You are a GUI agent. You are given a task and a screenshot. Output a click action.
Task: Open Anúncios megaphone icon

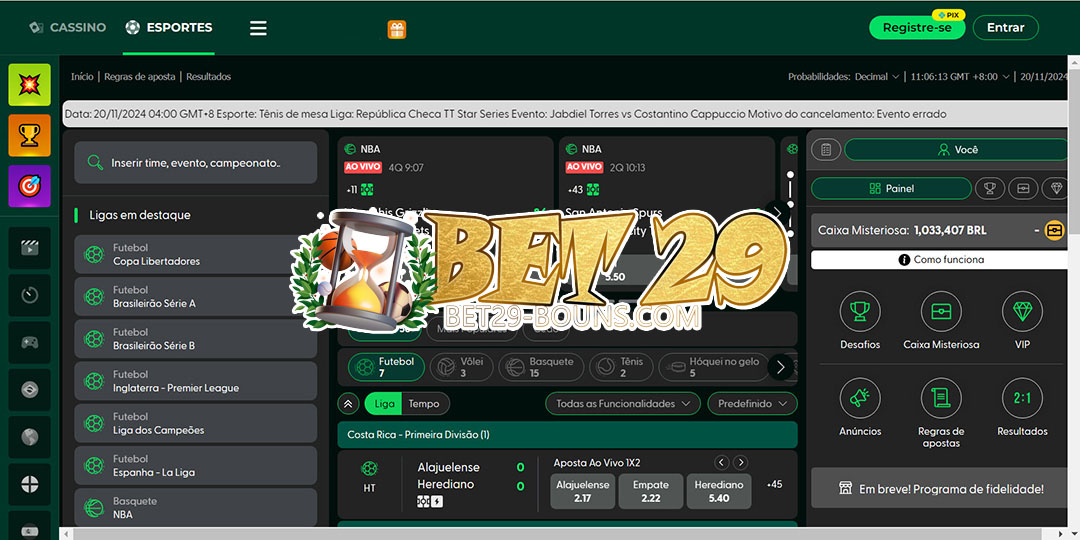pyautogui.click(x=860, y=398)
